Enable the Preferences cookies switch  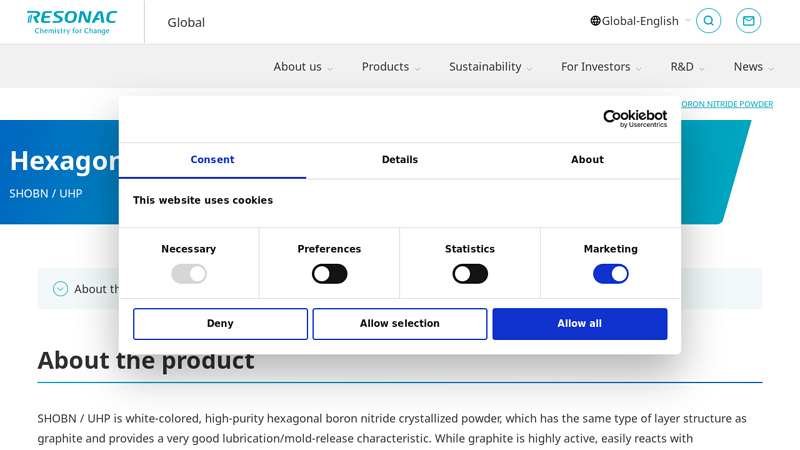pyautogui.click(x=330, y=274)
